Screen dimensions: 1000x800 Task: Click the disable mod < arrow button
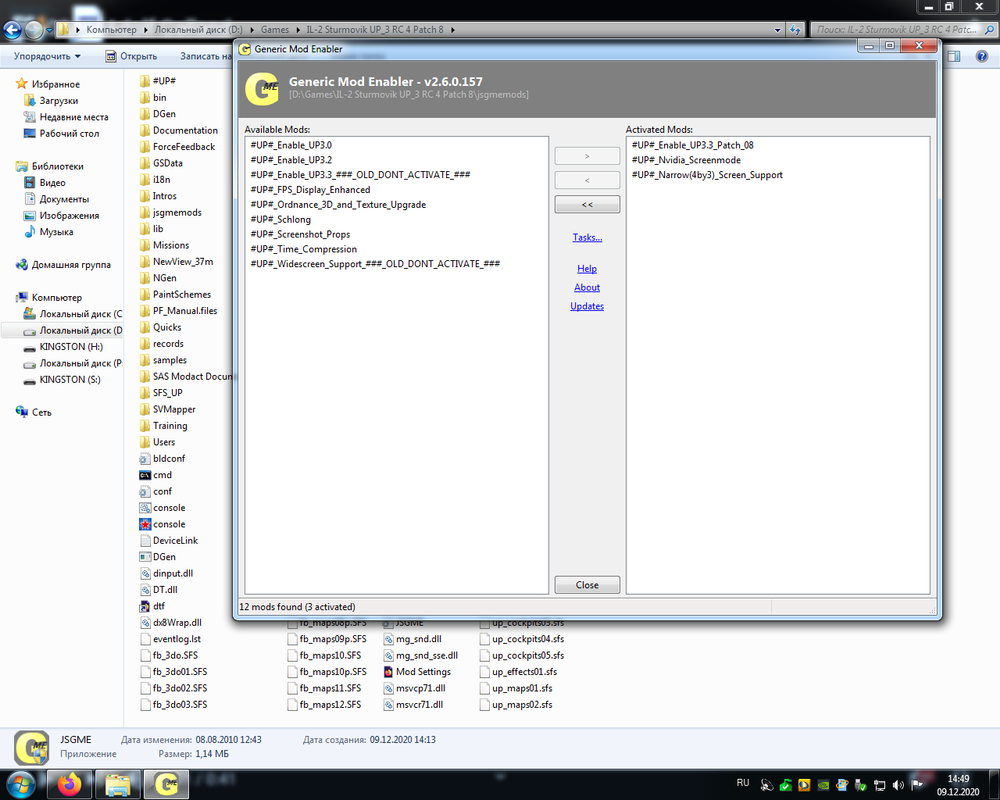587,180
